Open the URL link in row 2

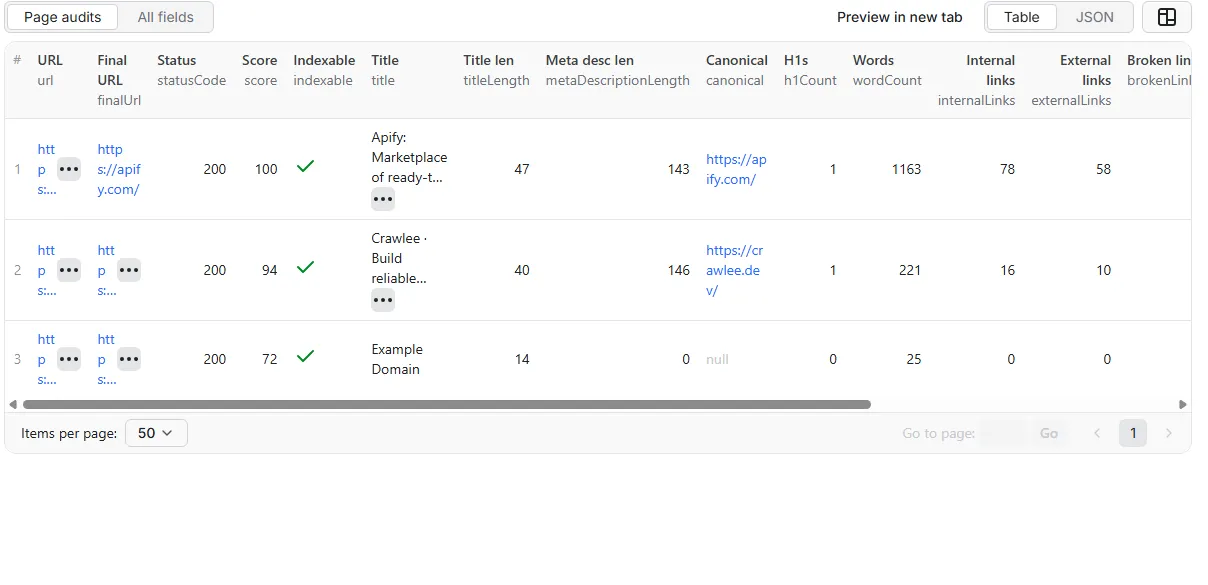[47, 270]
